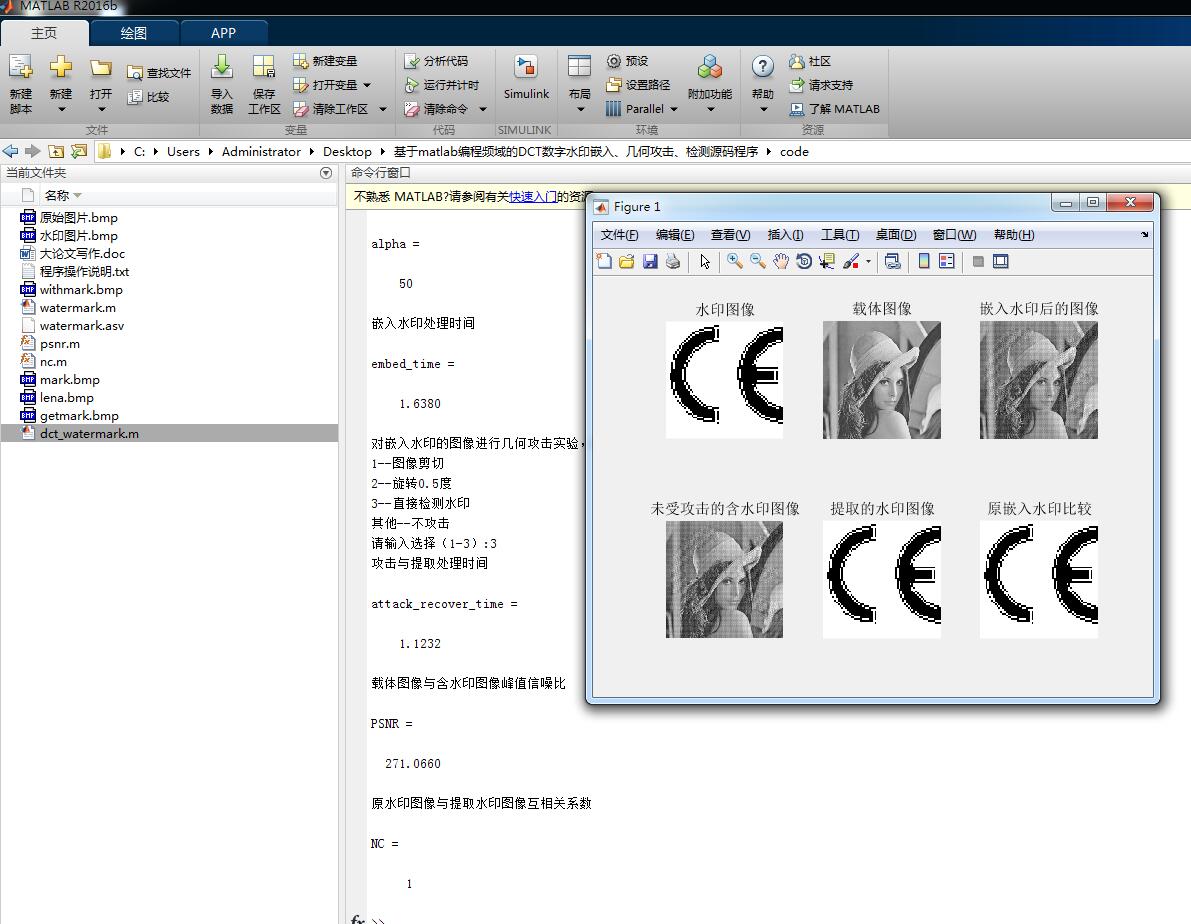Click Hide Plot Tools icon in Figure 1
1191x924 pixels.
coord(978,261)
